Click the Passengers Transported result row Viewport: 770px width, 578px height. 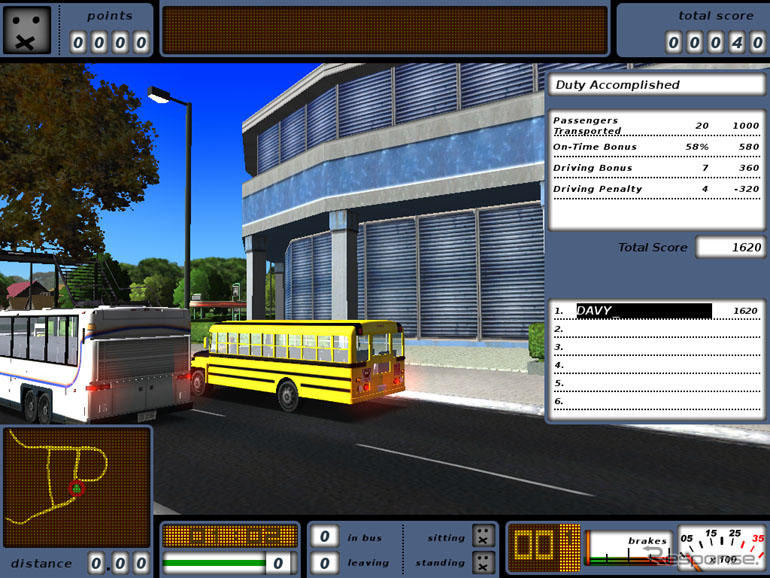click(x=656, y=125)
